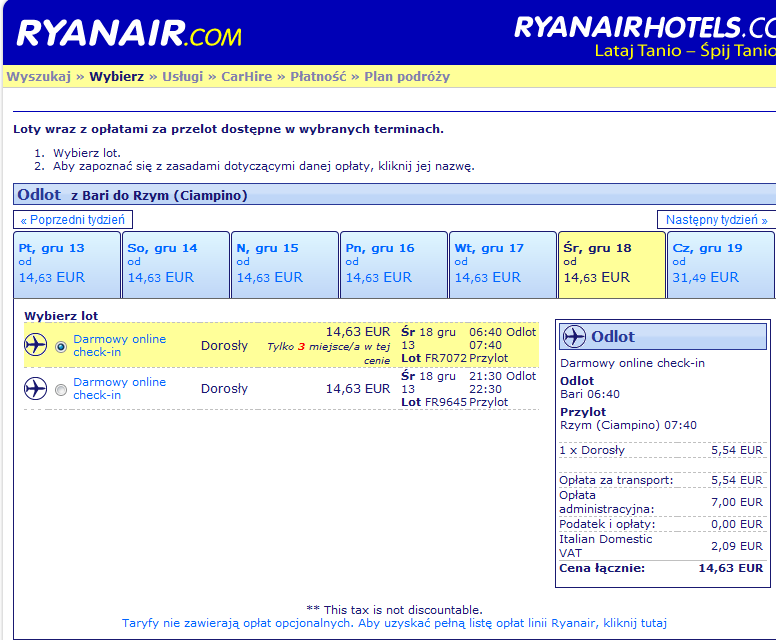Click the Wyszukaj breadcrumb step
776x640 pixels.
(39, 77)
